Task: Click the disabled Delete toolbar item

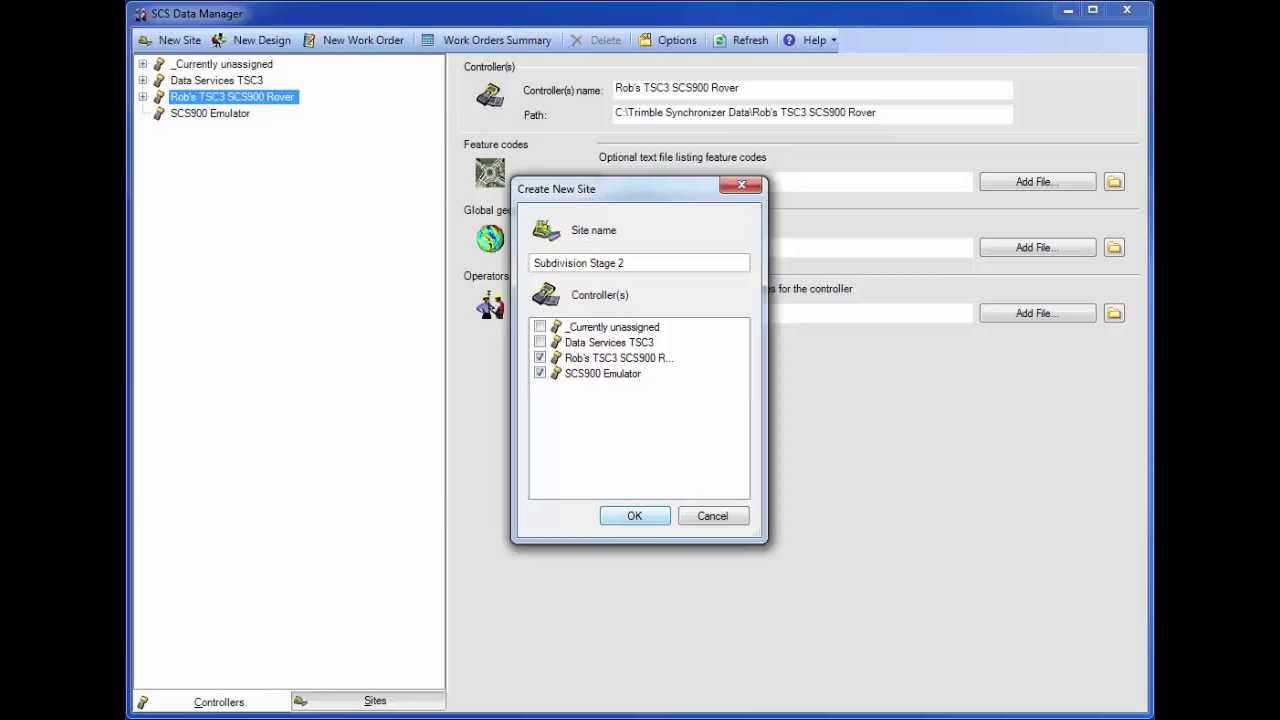Action: [x=595, y=40]
